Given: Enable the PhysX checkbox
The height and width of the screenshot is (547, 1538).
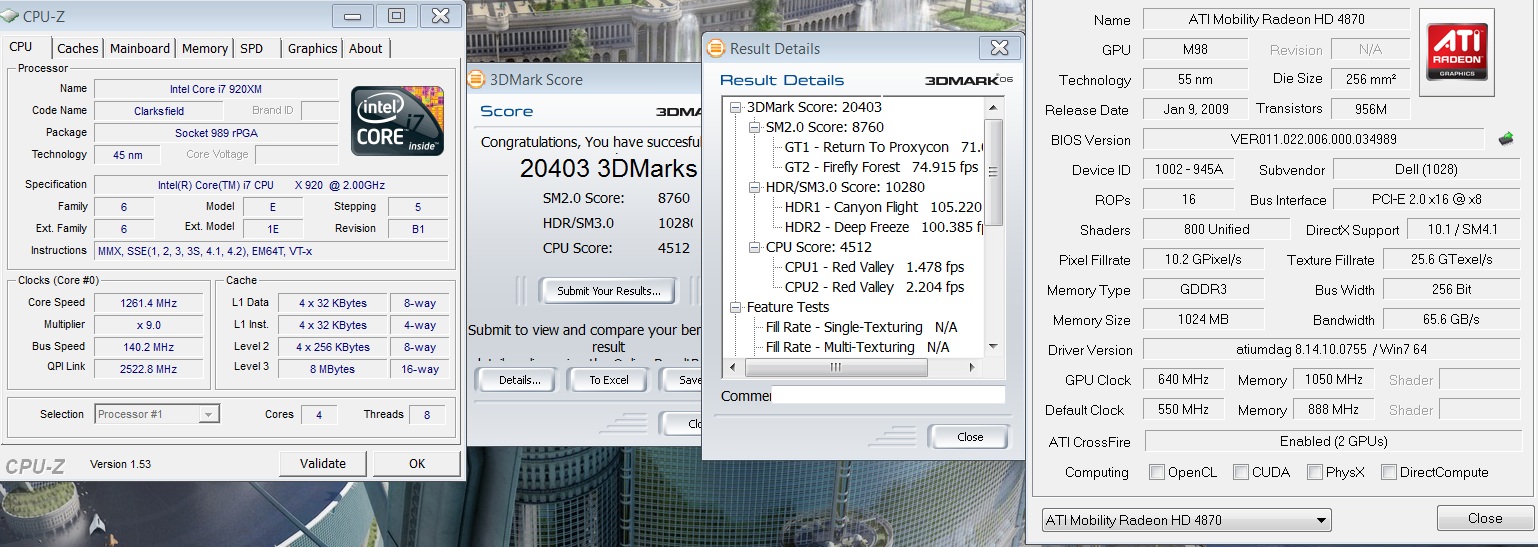Looking at the screenshot, I should click(1314, 472).
